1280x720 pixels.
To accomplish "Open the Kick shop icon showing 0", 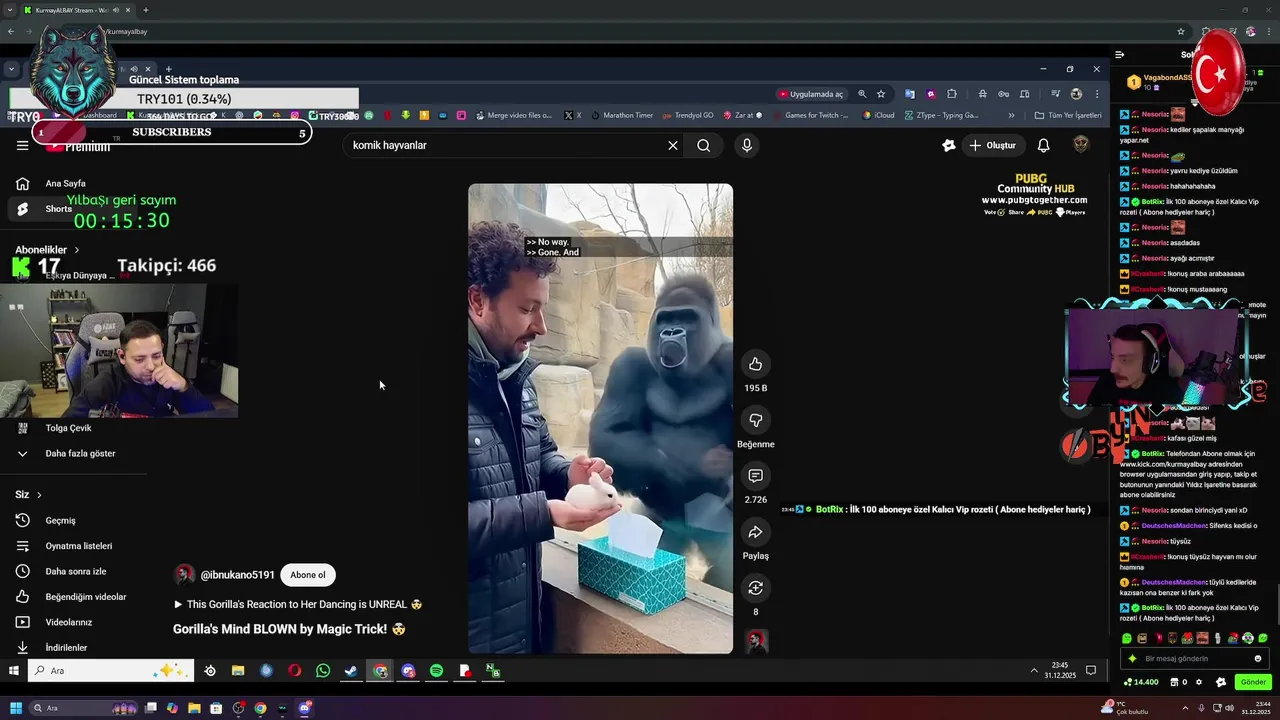I will (1178, 682).
